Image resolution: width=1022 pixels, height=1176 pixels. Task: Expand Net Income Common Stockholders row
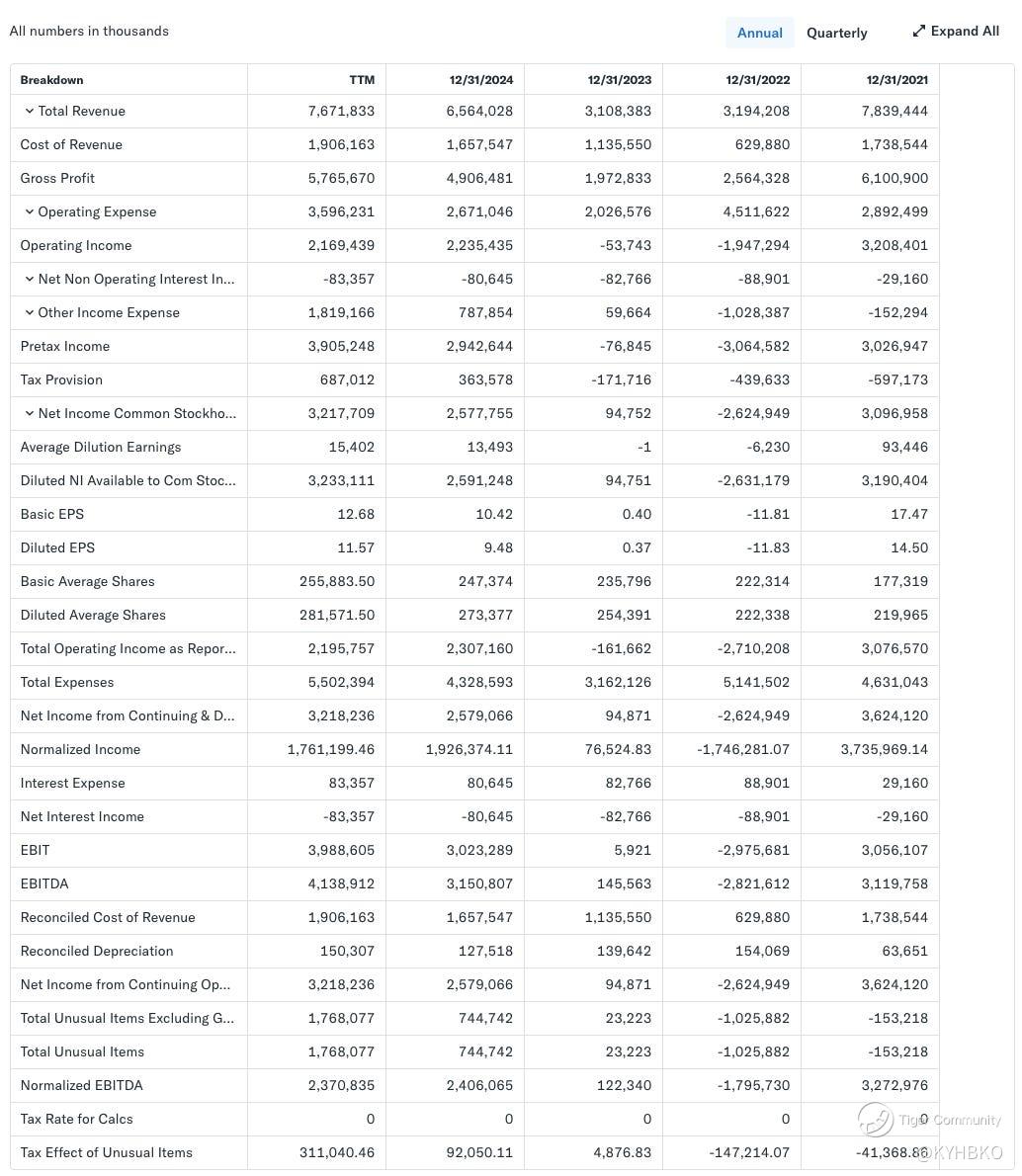[x=30, y=413]
